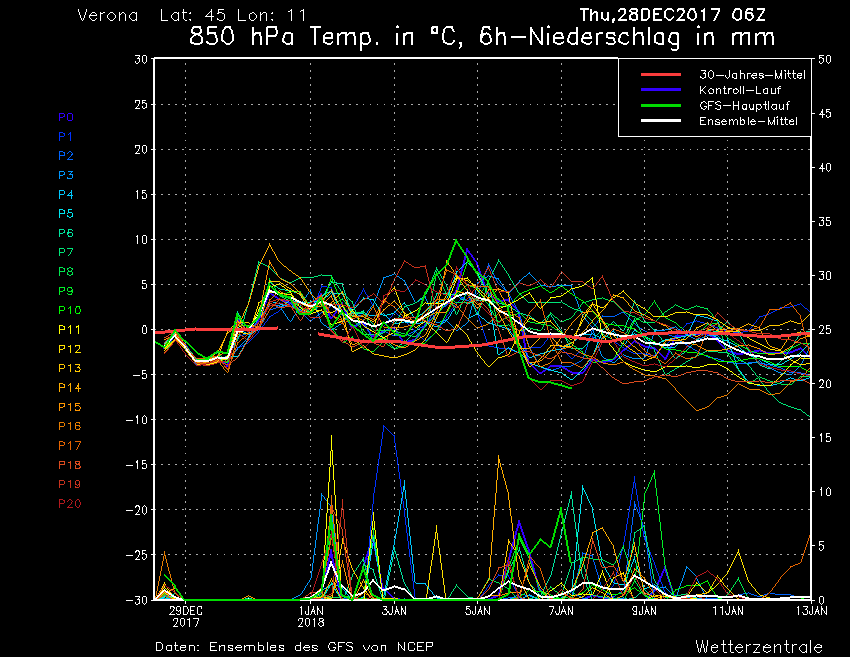The height and width of the screenshot is (657, 850).
Task: Click ensemble member label 'P8'
Action: [66, 272]
